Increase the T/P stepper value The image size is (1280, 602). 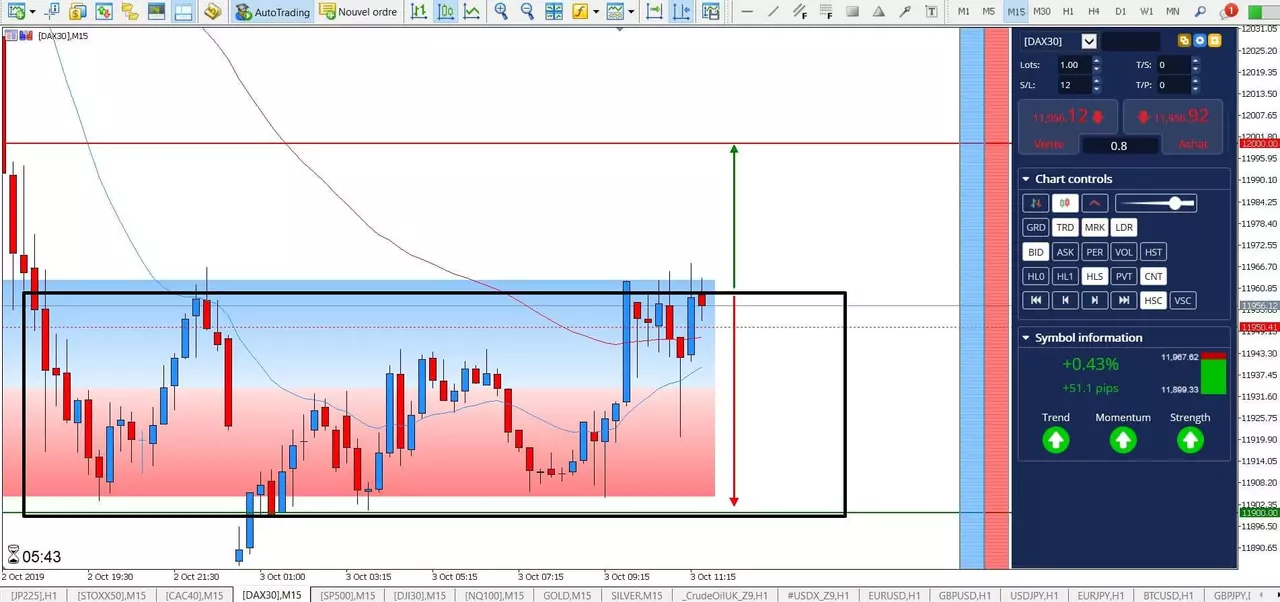point(1193,82)
